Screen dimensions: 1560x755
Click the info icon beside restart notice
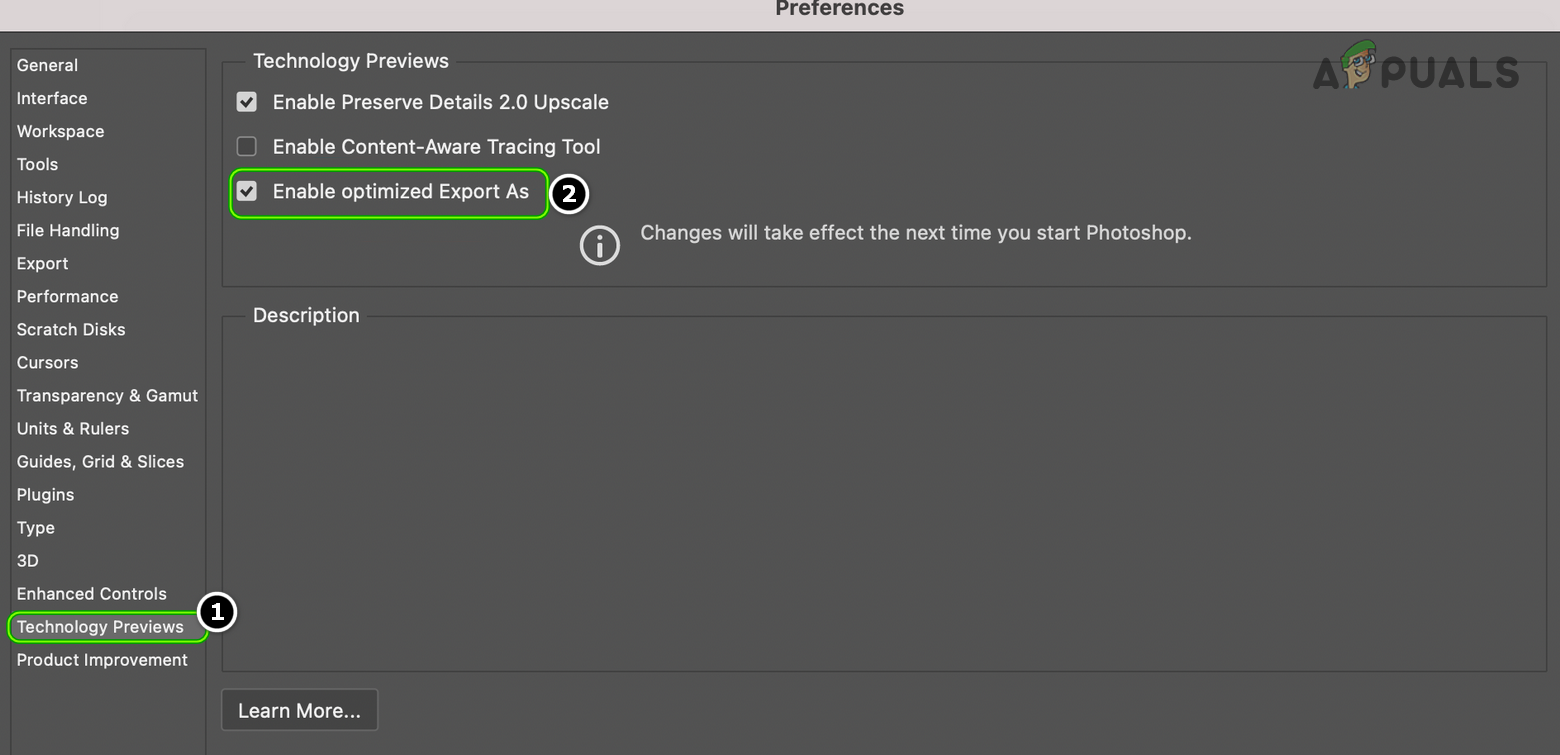pyautogui.click(x=600, y=245)
